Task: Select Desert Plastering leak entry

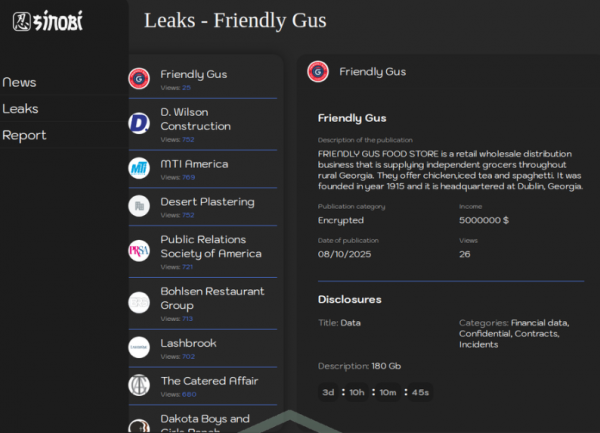Action: coord(207,202)
